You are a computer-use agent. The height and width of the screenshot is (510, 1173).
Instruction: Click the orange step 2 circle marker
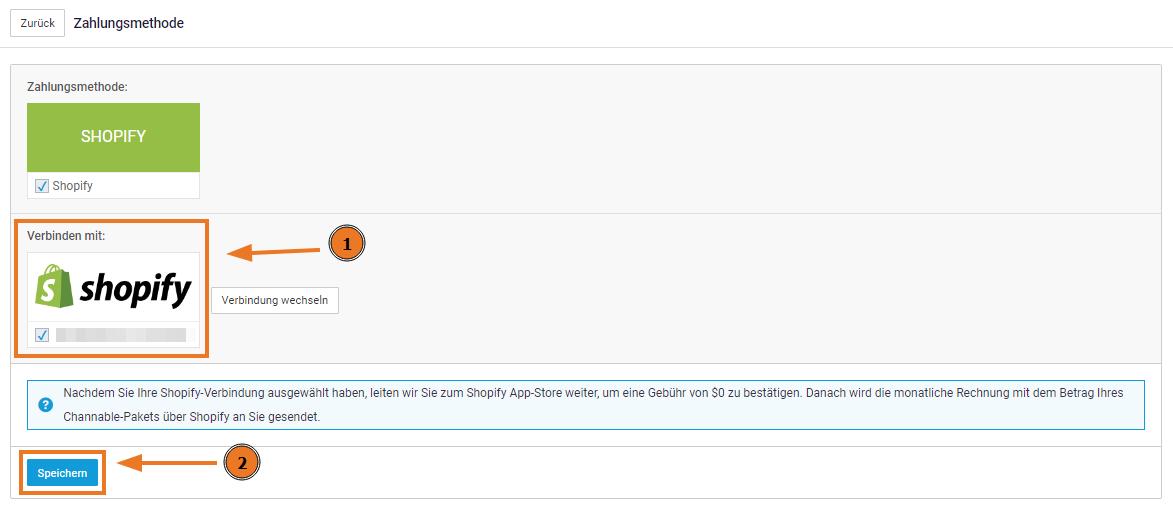(241, 462)
